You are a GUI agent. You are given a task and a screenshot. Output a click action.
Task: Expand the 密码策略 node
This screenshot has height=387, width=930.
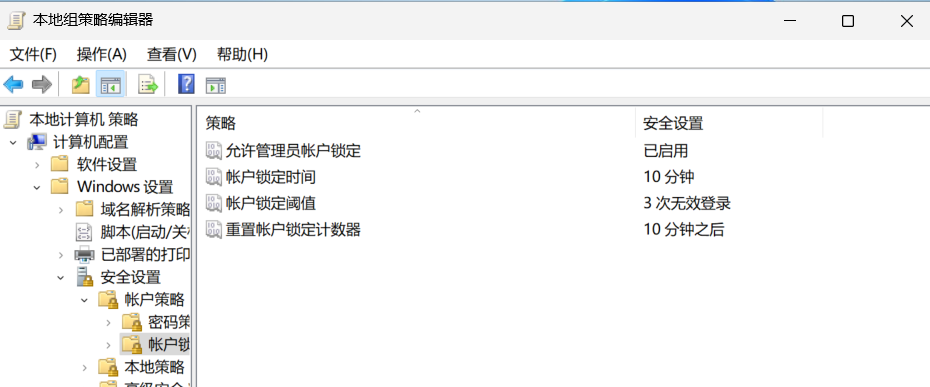[108, 322]
